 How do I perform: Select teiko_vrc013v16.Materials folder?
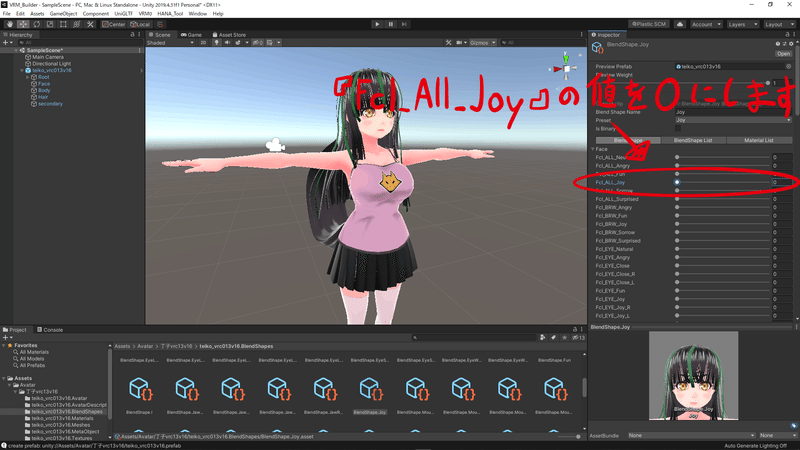[62, 418]
